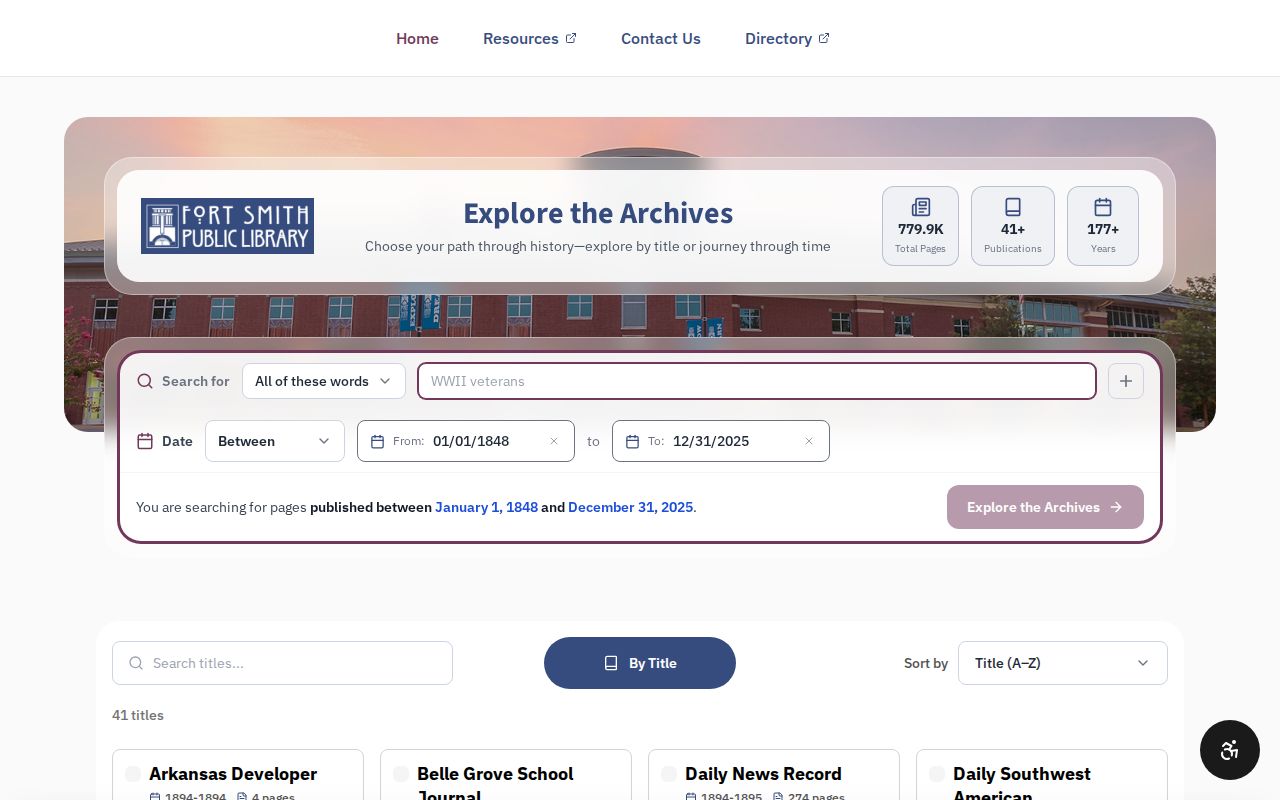Open the Daily News Record title
This screenshot has height=800, width=1280.
[763, 774]
